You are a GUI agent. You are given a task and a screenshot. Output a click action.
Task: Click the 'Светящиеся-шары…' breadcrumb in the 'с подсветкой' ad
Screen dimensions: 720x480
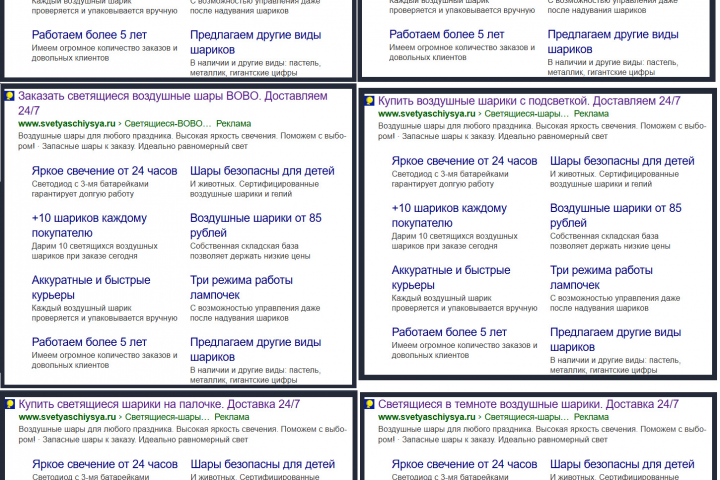(526, 113)
